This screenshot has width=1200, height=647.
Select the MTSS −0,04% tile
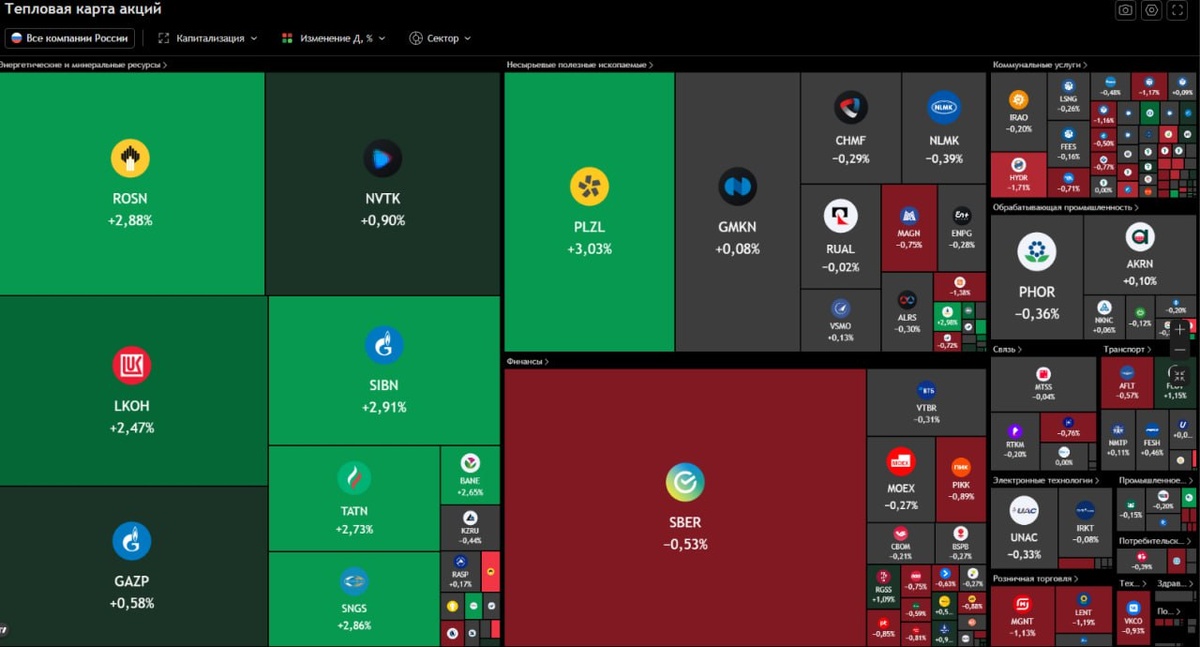tap(1043, 385)
